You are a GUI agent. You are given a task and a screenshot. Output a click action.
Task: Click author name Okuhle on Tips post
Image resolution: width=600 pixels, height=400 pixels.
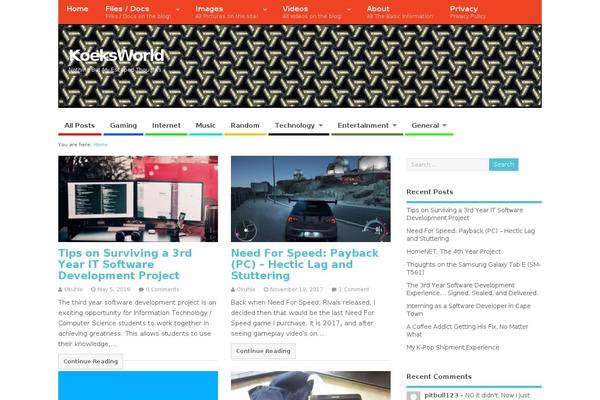point(73,289)
